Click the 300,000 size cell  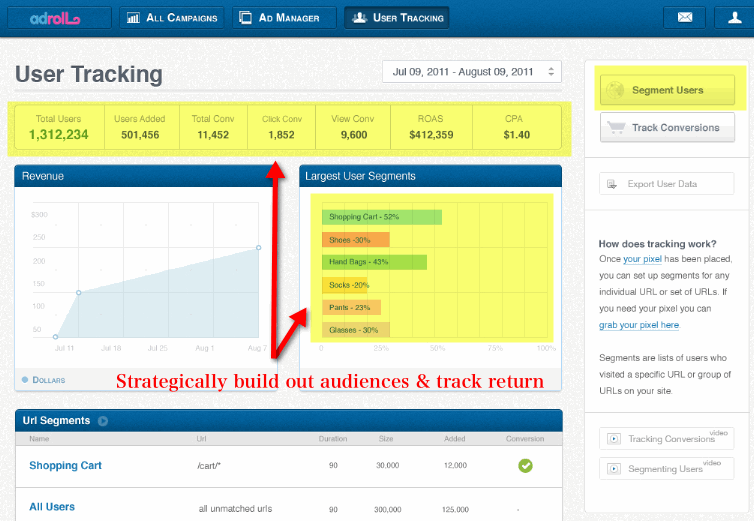[x=388, y=509]
